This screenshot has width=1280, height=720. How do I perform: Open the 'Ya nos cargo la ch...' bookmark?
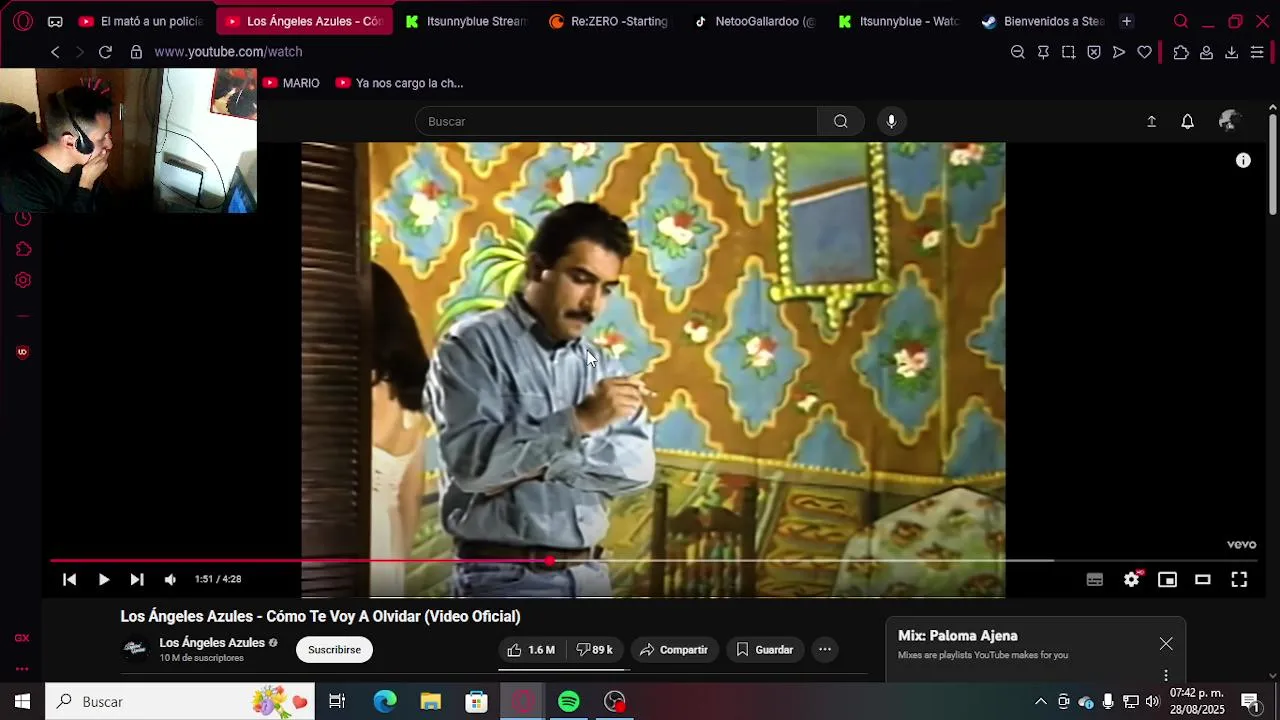(399, 83)
